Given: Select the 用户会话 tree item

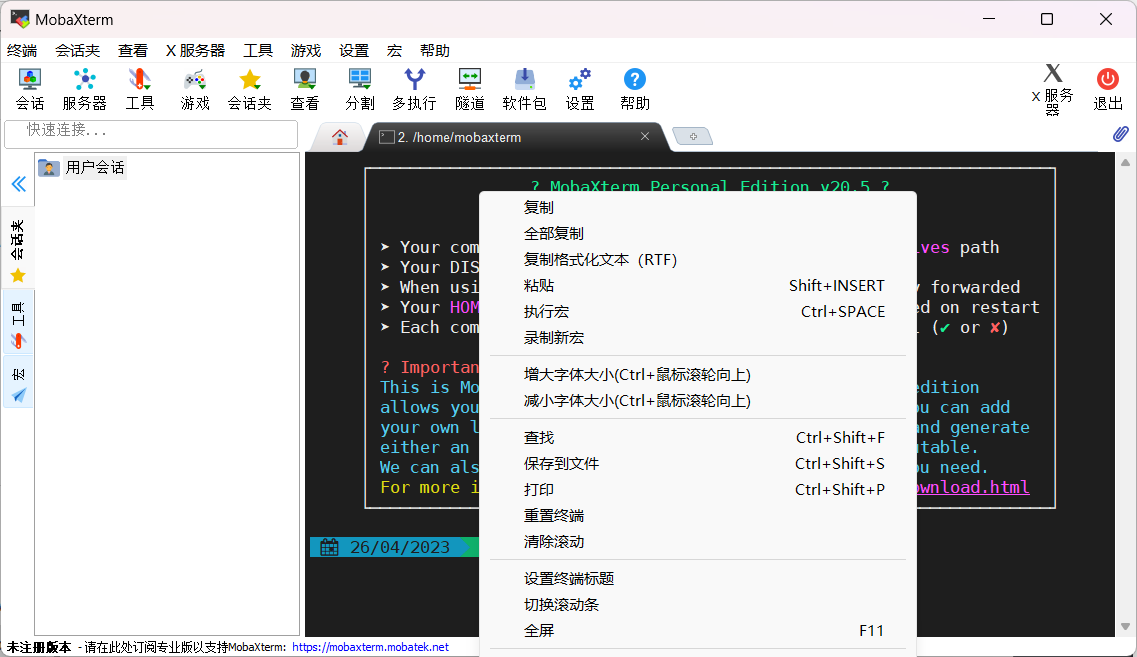Looking at the screenshot, I should [x=82, y=168].
